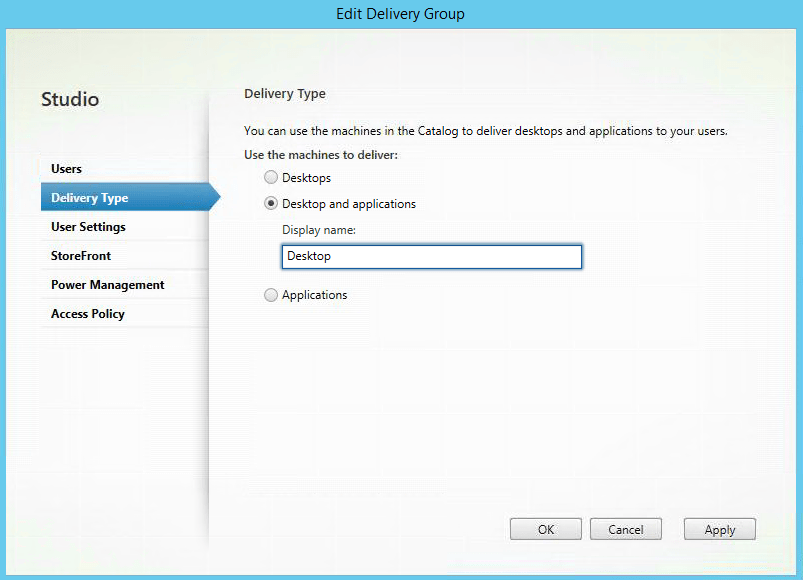The height and width of the screenshot is (580, 803).
Task: Choose Desktop and applications option
Action: tap(271, 204)
